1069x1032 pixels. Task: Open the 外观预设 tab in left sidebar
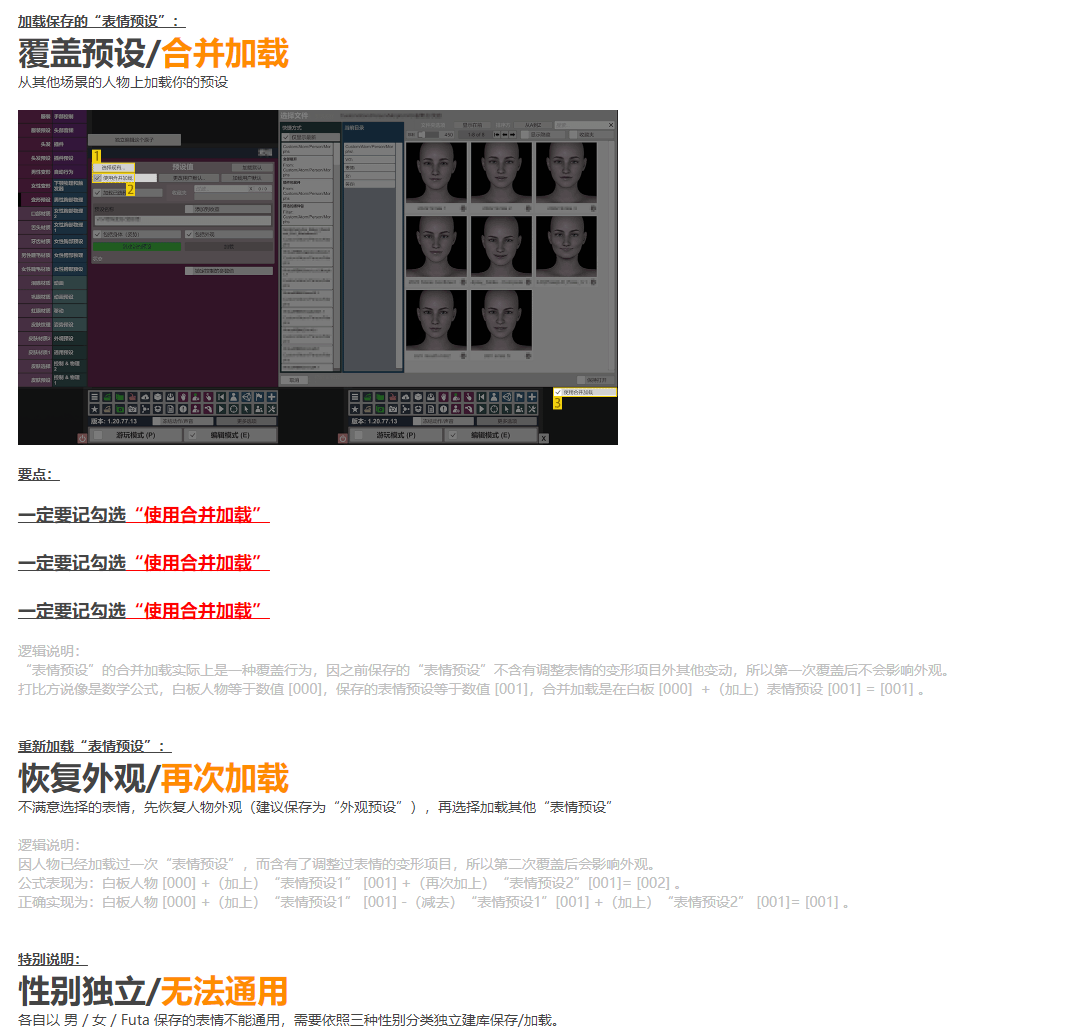(70, 338)
